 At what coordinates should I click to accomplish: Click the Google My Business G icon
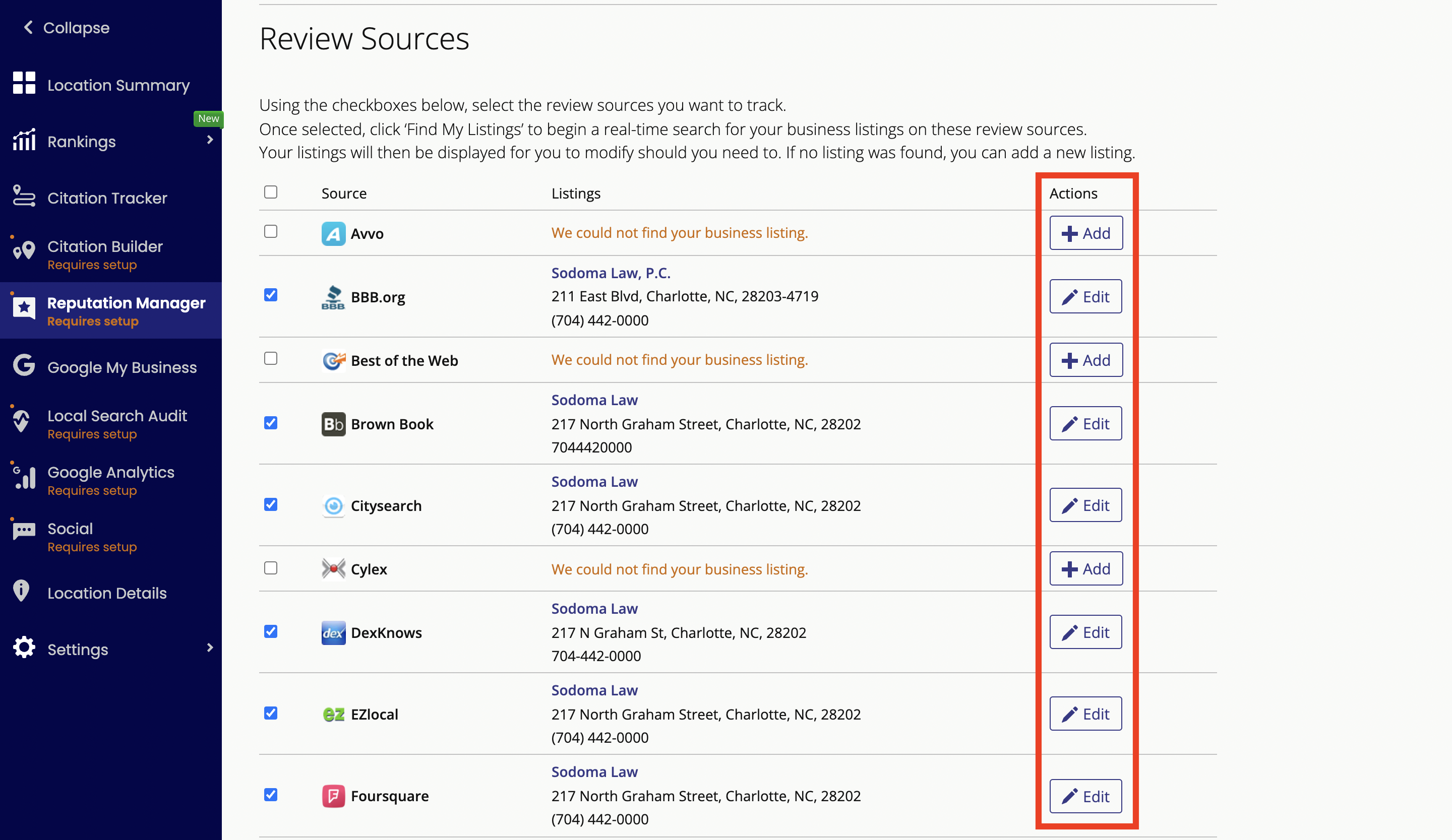click(x=23, y=367)
